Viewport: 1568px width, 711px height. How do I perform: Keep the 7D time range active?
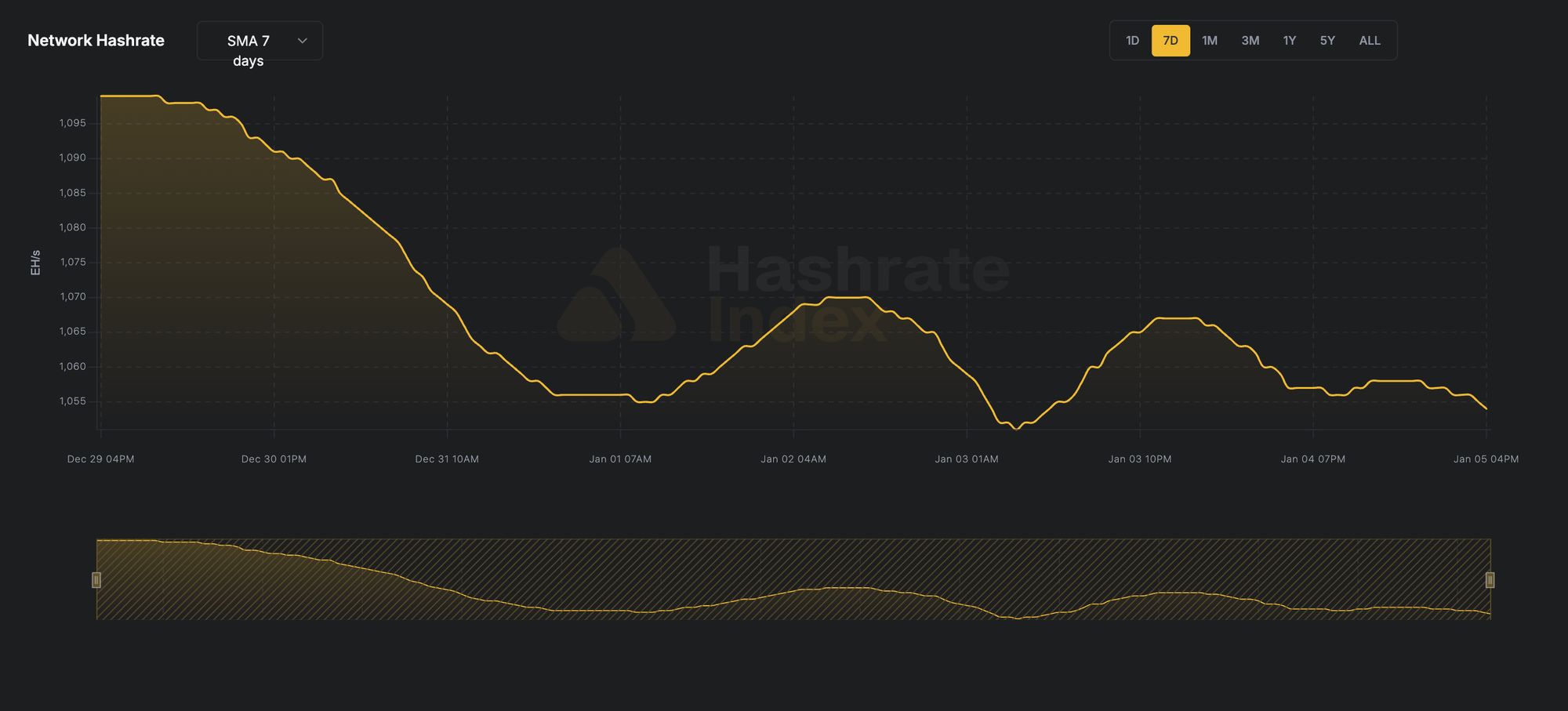(1171, 40)
